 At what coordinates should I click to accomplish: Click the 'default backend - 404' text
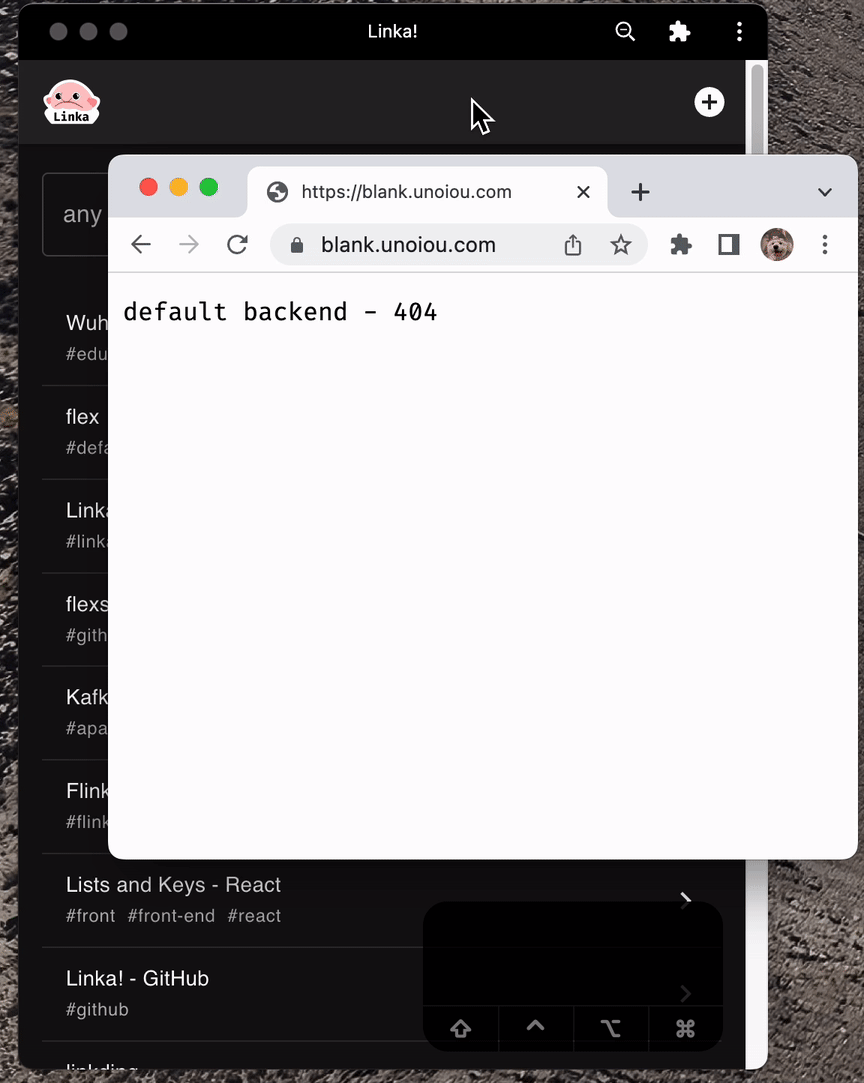280,312
